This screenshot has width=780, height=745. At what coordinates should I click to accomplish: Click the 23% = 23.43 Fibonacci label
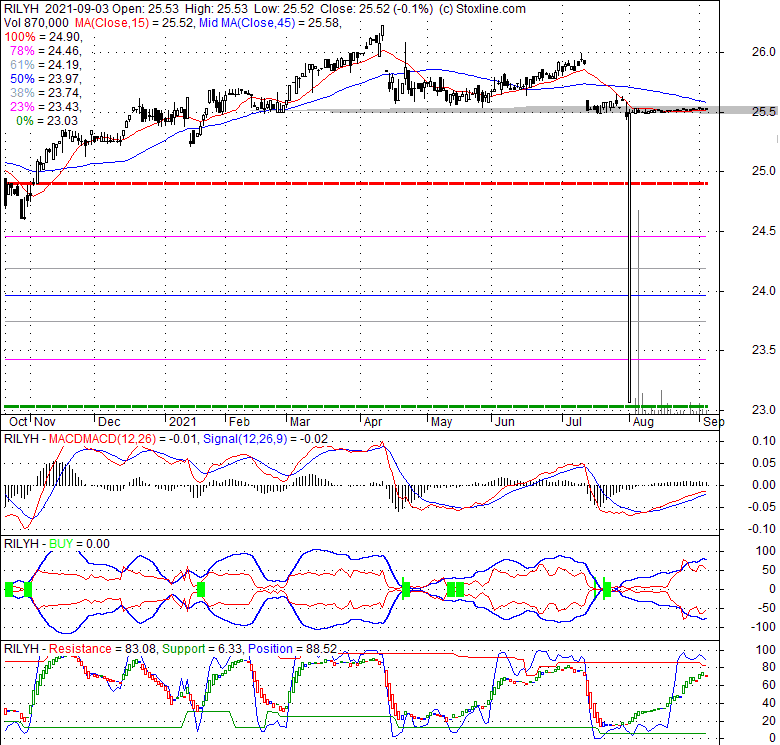pyautogui.click(x=45, y=106)
